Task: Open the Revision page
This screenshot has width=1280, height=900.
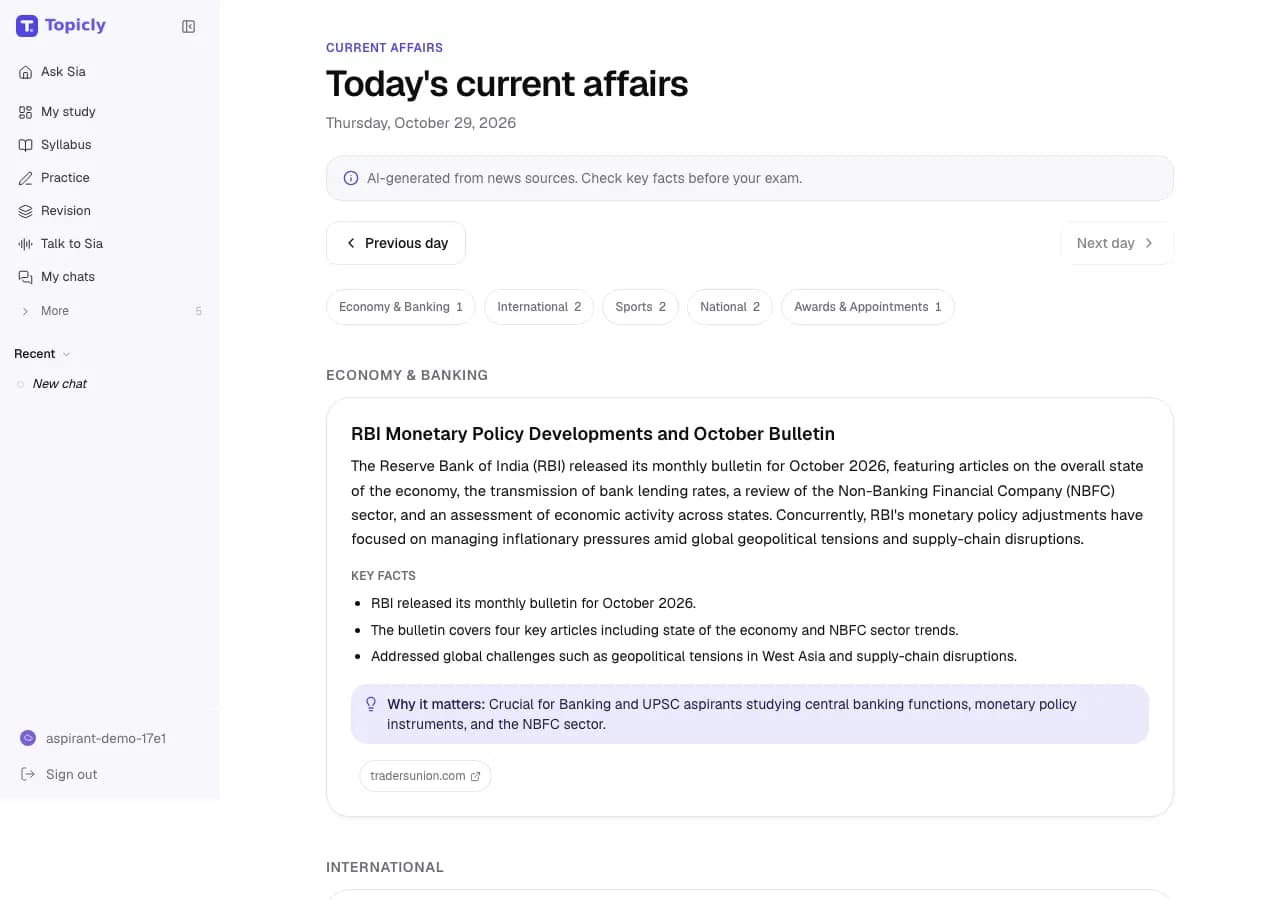Action: click(x=109, y=211)
